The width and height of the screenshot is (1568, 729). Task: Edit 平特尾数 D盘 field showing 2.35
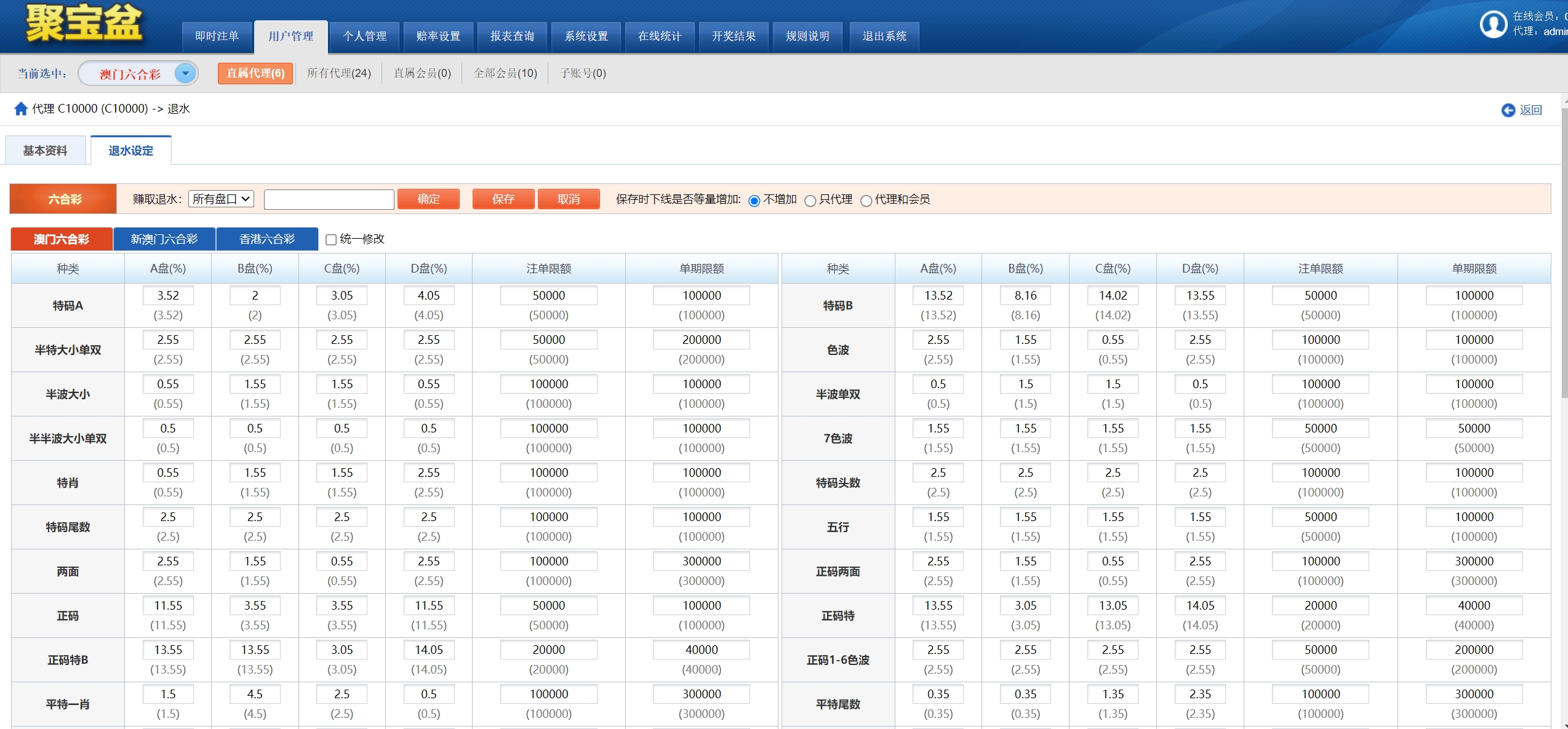coord(1201,694)
